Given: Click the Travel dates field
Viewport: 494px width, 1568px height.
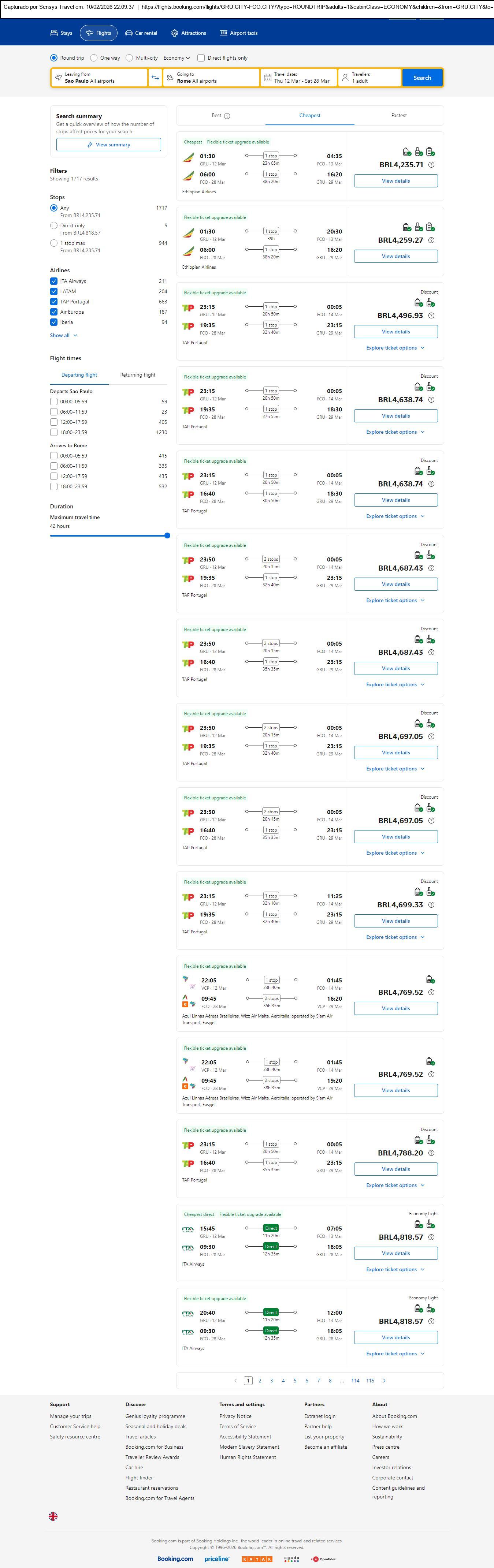Looking at the screenshot, I should point(299,78).
